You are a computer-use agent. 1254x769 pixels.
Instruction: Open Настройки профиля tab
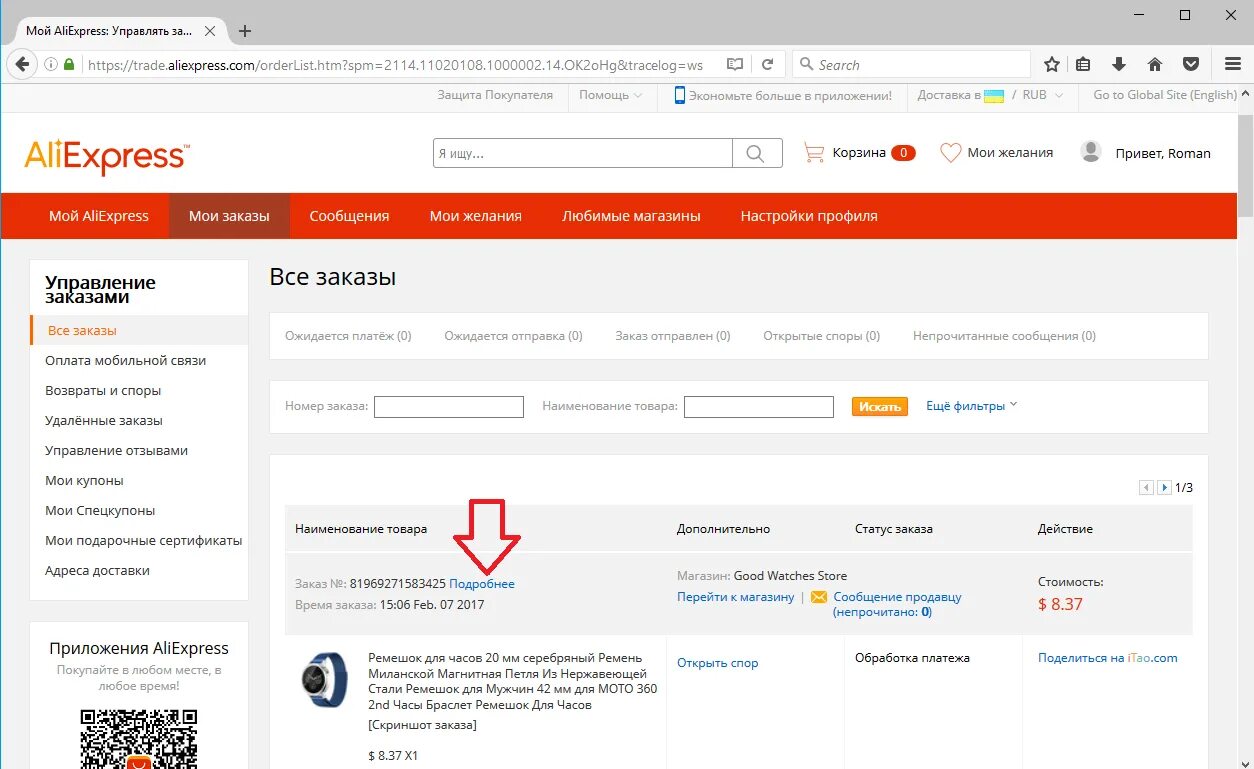coord(809,216)
